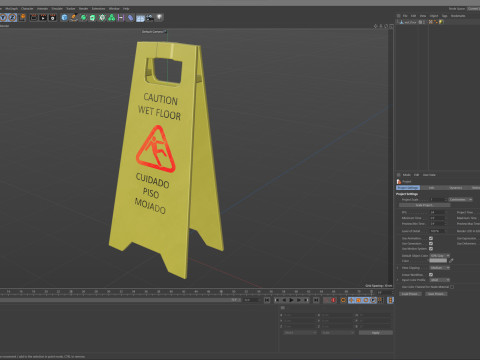
Task: Open the View Clipping Medium dropdown
Action: click(x=440, y=268)
